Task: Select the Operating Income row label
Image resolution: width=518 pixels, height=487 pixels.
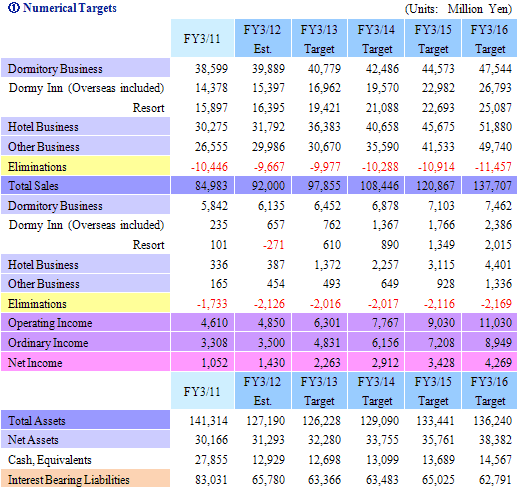Action: pos(85,322)
